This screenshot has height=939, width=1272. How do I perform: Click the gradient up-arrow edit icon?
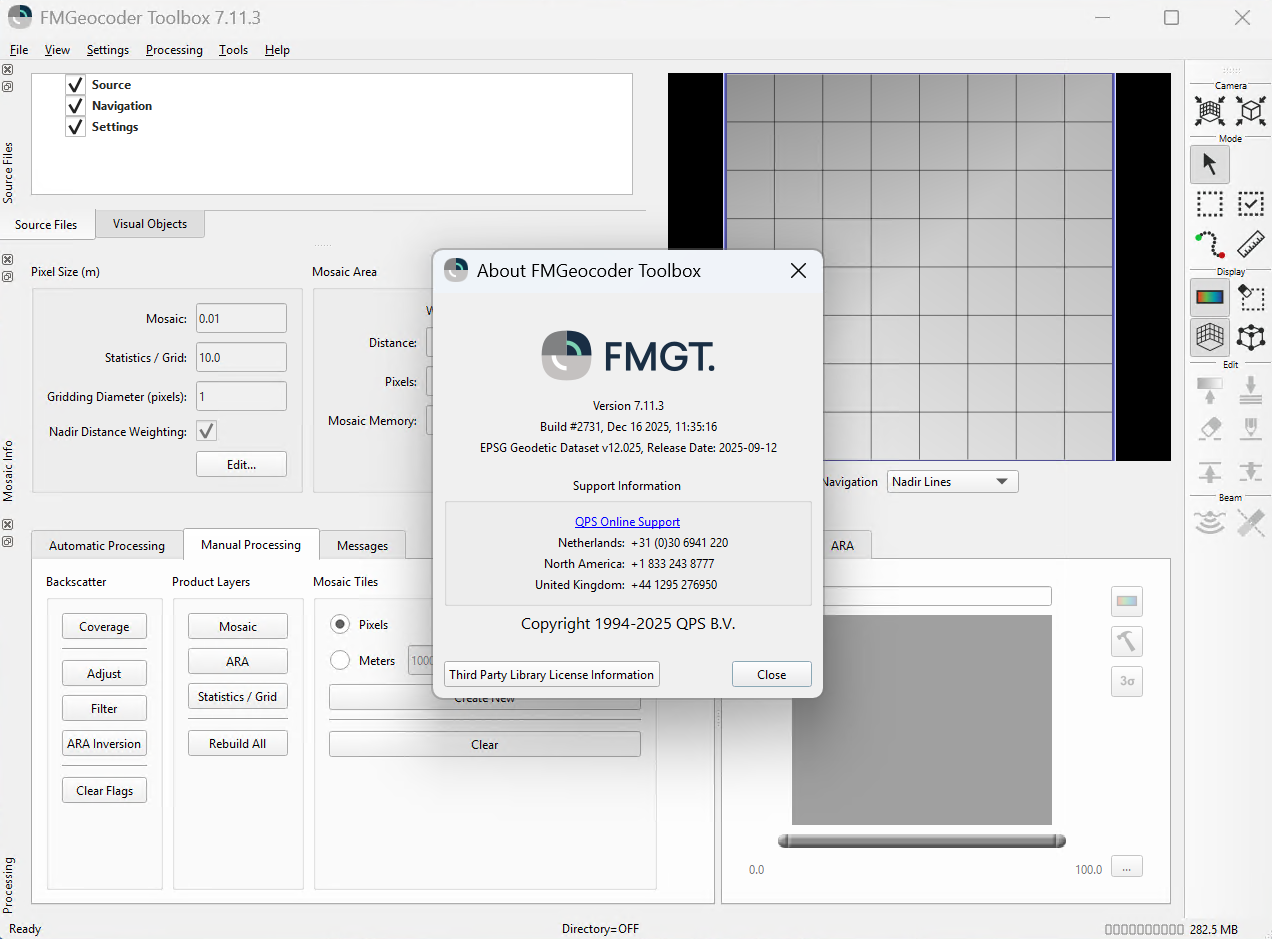pos(1210,390)
